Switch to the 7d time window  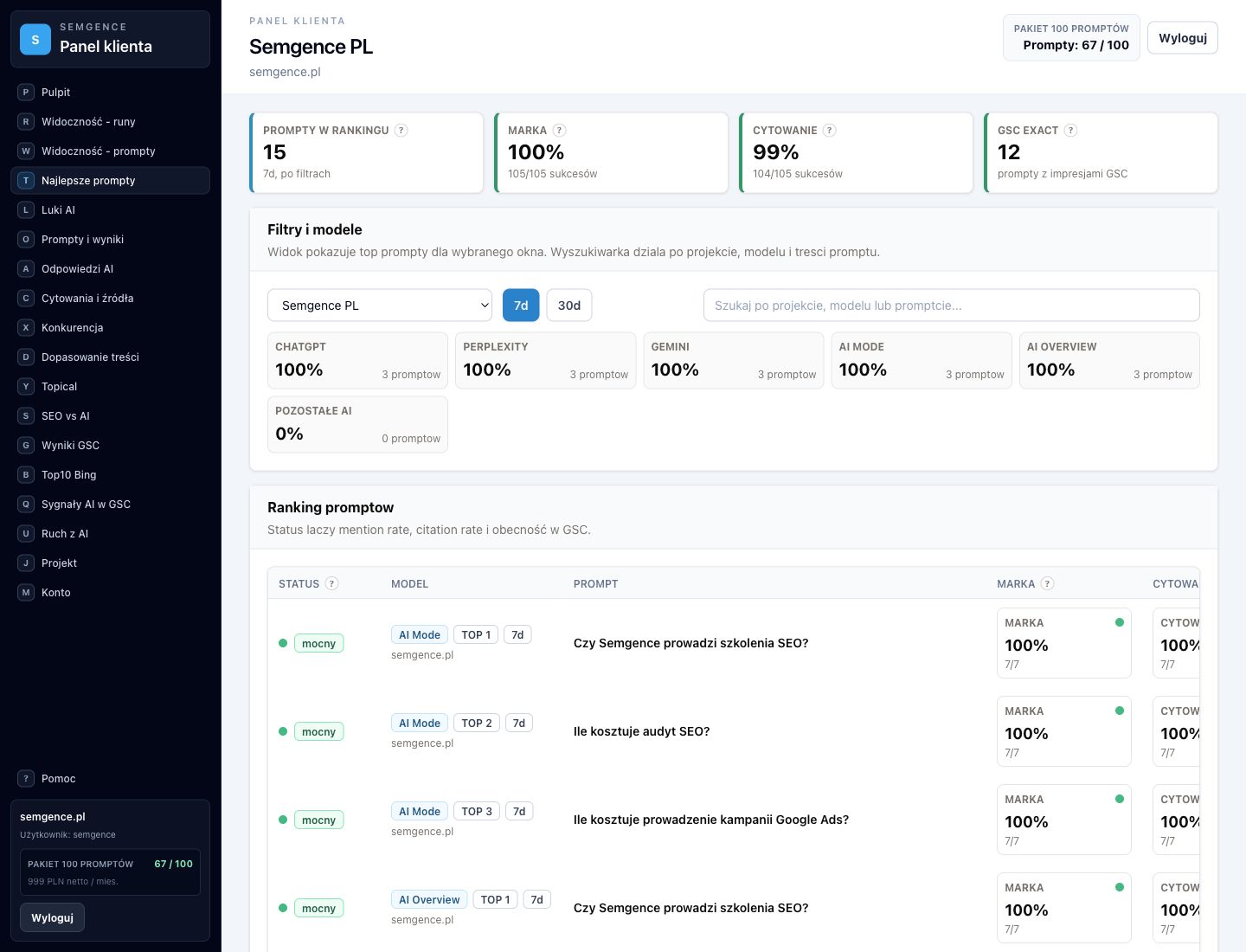521,305
